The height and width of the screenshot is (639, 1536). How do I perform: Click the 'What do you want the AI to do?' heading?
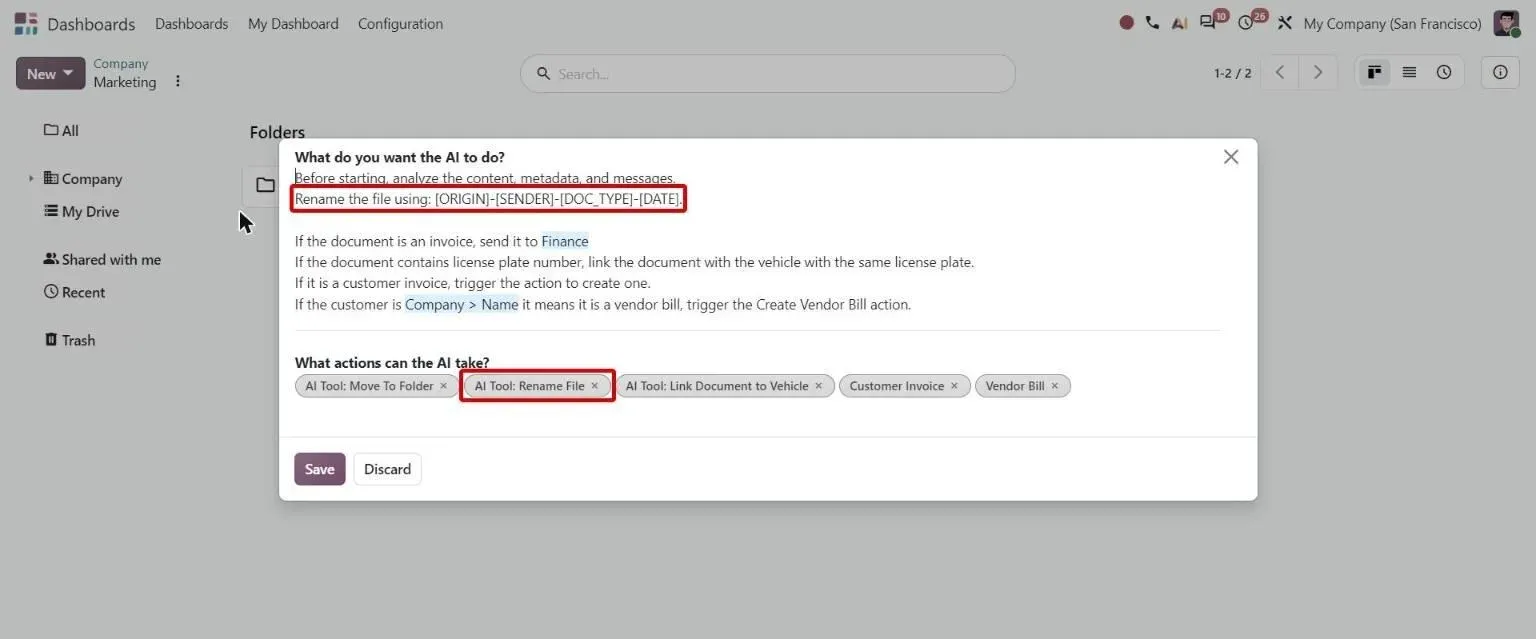point(400,157)
